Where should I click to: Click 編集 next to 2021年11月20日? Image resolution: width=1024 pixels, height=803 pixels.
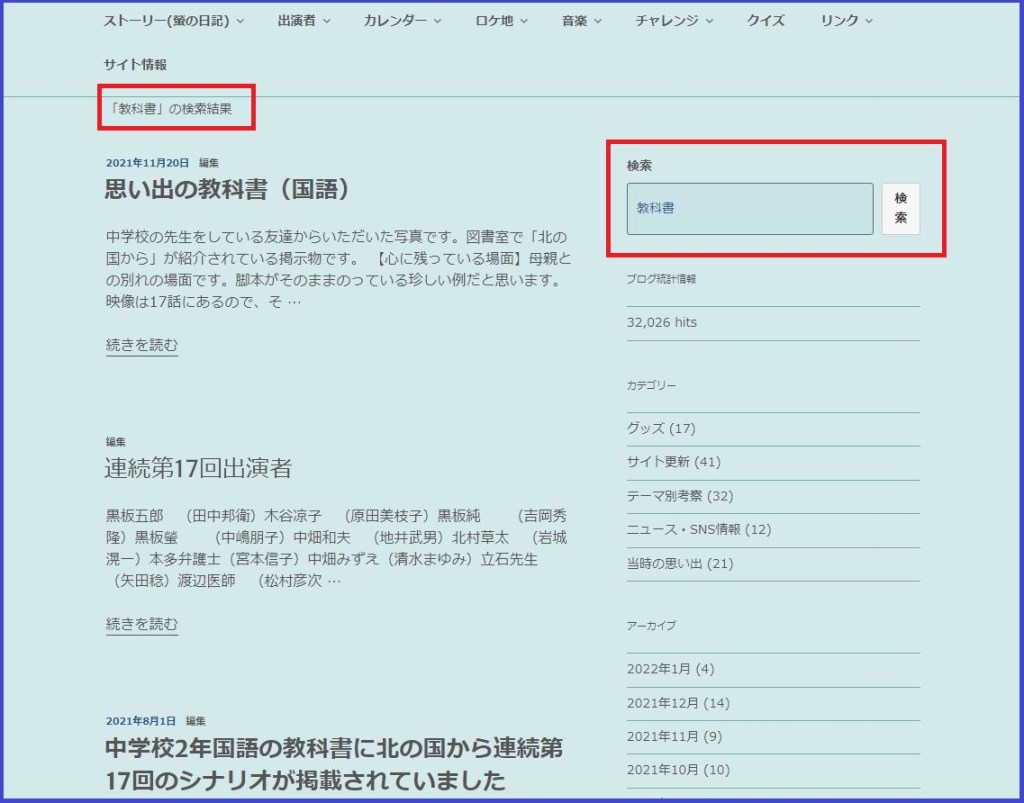[x=208, y=162]
